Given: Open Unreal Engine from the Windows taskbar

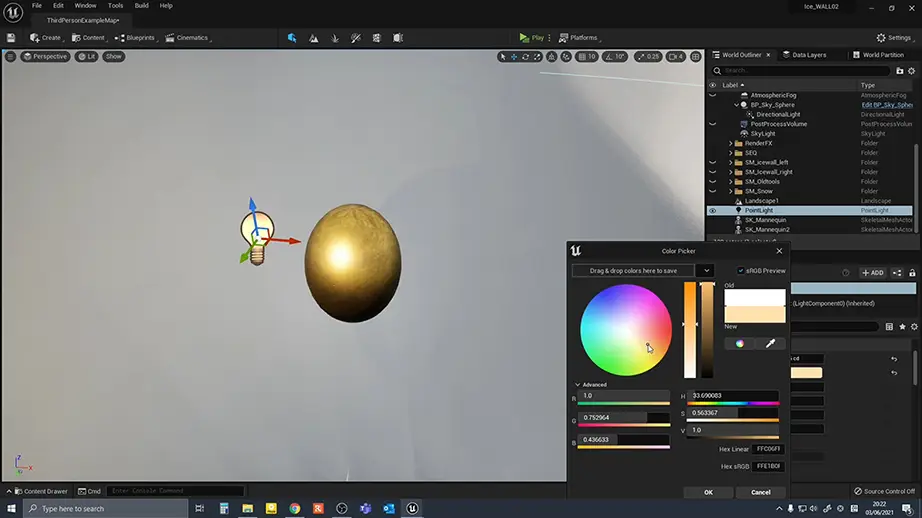Looking at the screenshot, I should click(x=412, y=508).
